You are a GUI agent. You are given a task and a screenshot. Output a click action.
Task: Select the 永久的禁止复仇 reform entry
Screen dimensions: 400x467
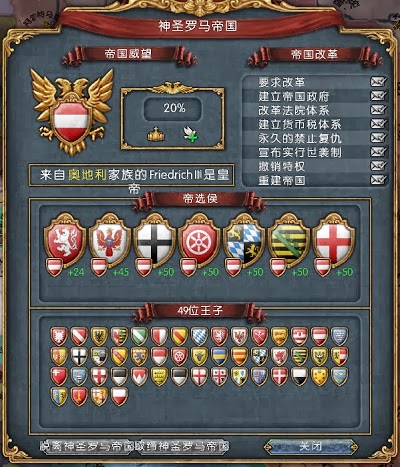(x=314, y=138)
